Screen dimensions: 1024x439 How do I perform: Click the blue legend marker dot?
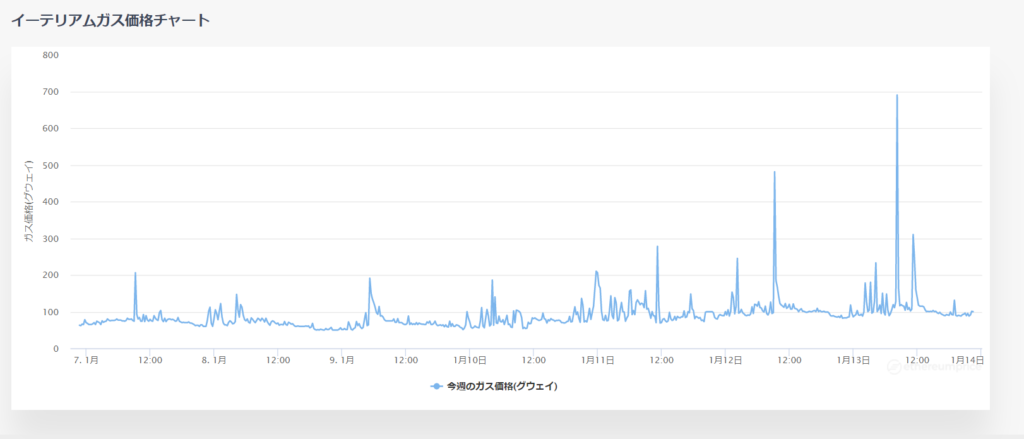pos(436,386)
